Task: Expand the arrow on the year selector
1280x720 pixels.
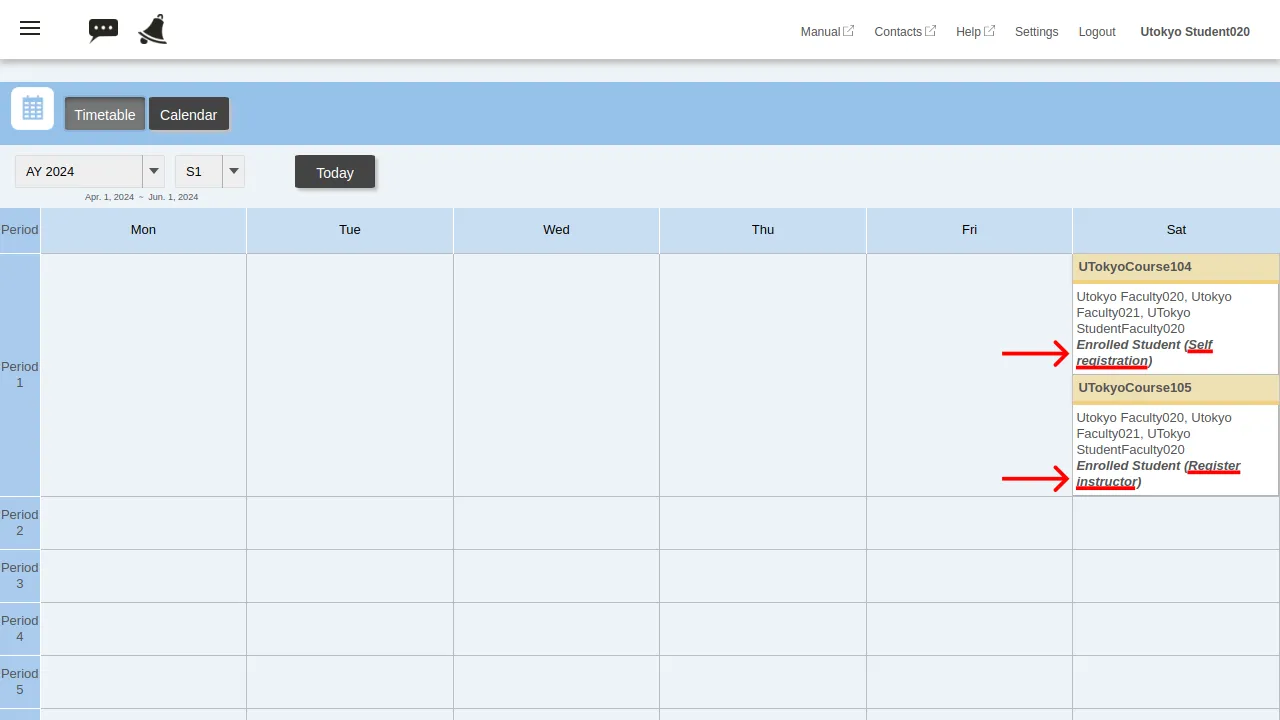Action: pyautogui.click(x=154, y=171)
